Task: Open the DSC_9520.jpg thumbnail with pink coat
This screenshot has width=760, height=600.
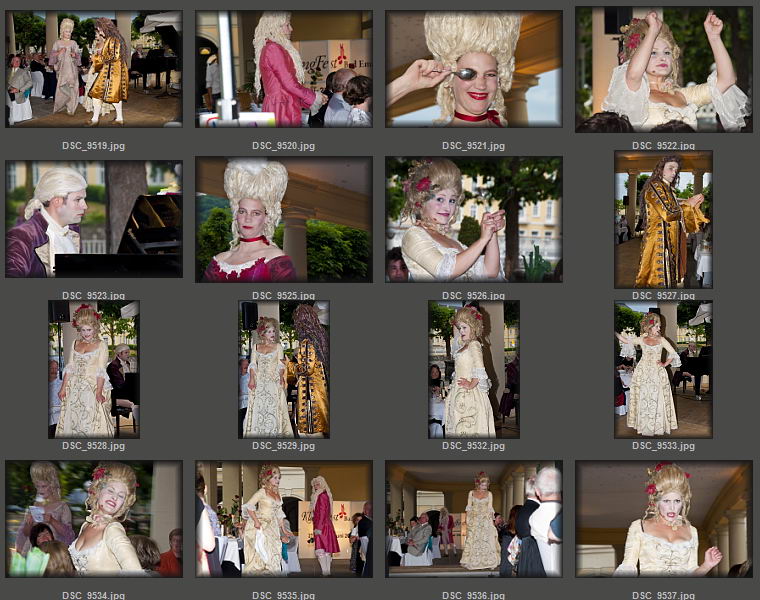Action: coord(284,69)
